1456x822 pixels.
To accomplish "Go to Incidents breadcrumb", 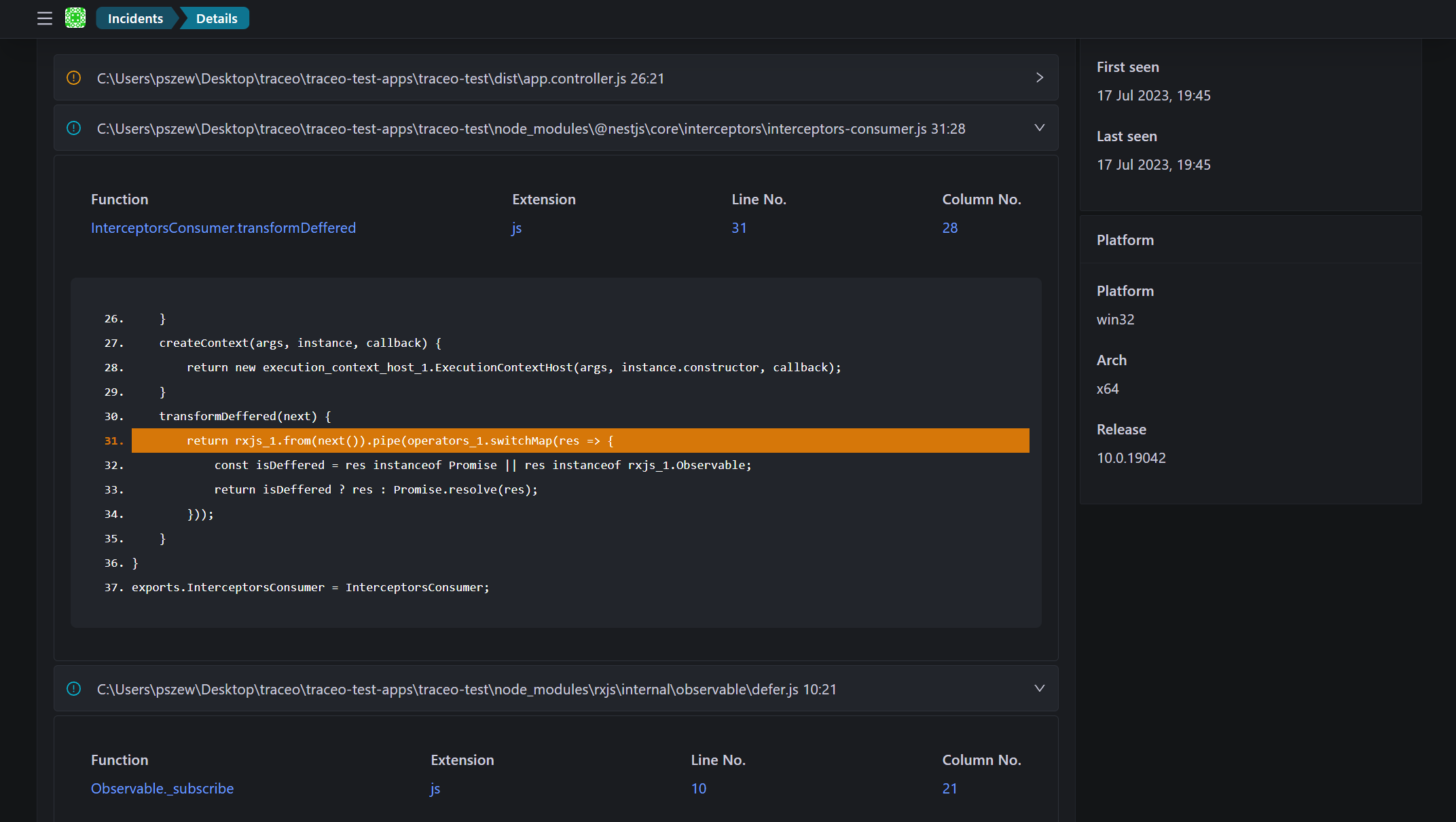I will click(x=135, y=18).
